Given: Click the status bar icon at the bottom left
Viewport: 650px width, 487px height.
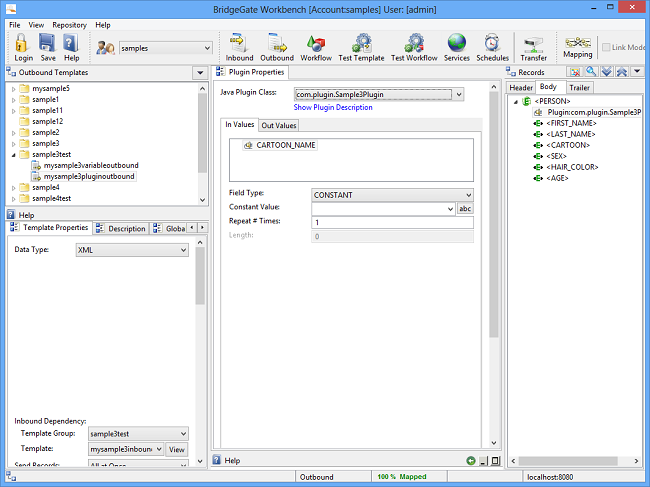Looking at the screenshot, I should pos(11,477).
